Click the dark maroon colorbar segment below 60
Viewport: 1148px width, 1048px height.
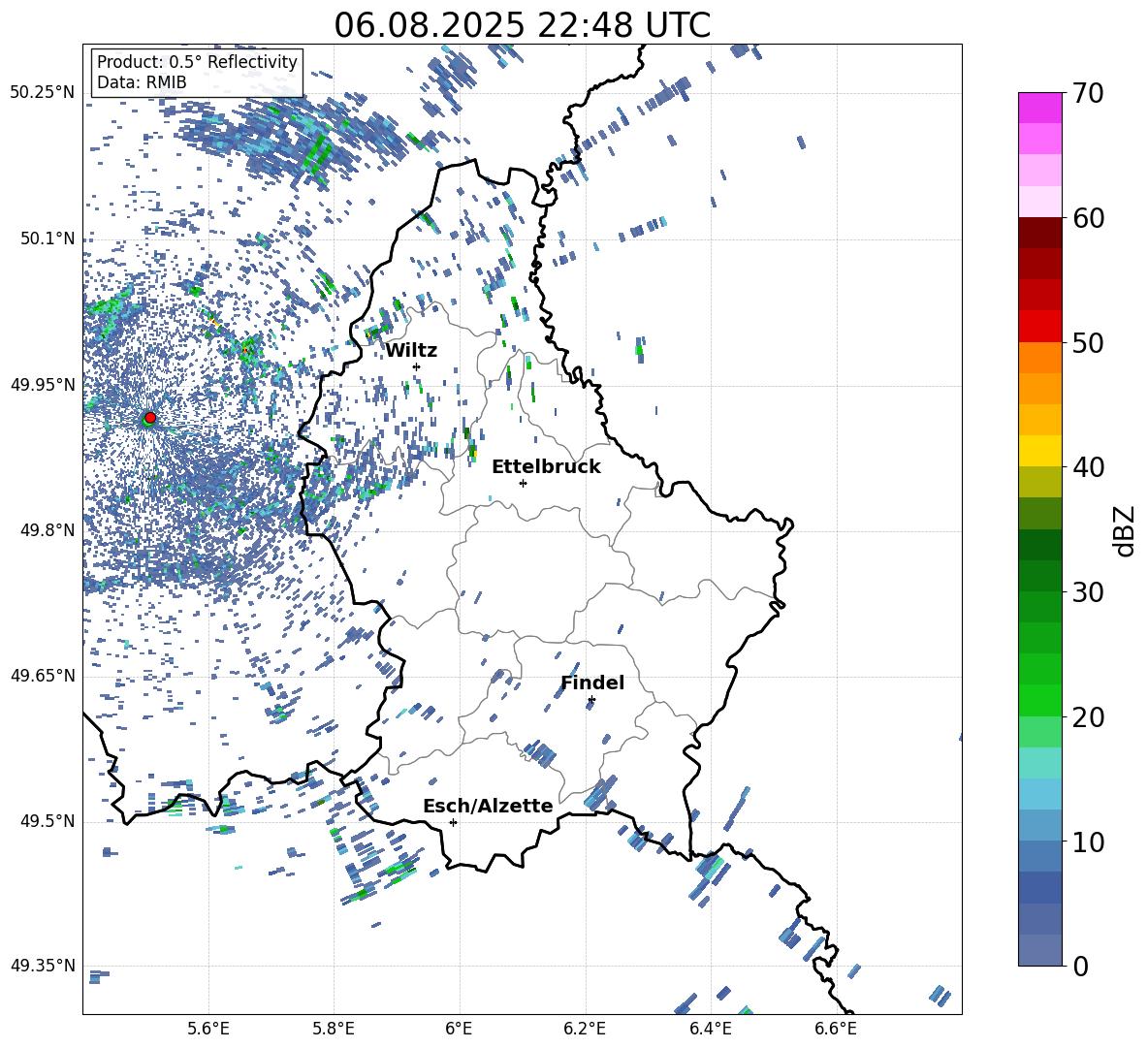(1040, 233)
